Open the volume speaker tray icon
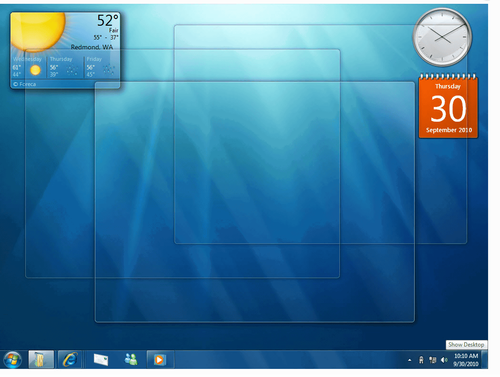 click(x=444, y=360)
